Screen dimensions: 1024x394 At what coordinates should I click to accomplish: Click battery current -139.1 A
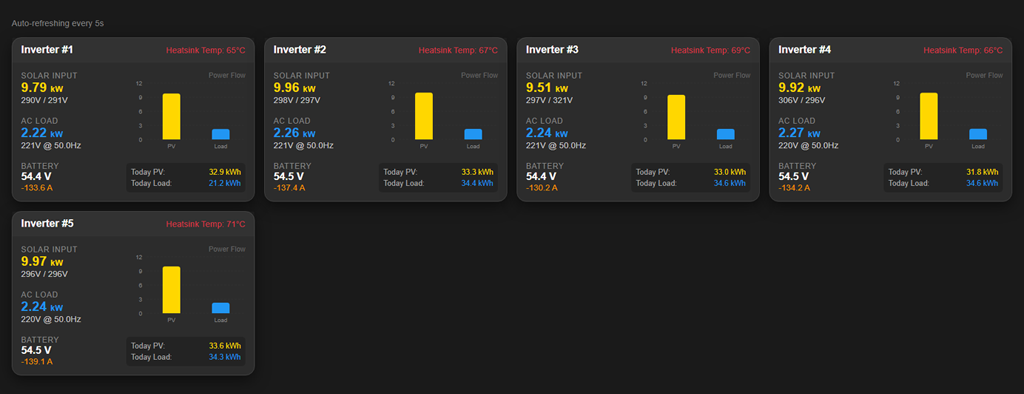[37, 362]
